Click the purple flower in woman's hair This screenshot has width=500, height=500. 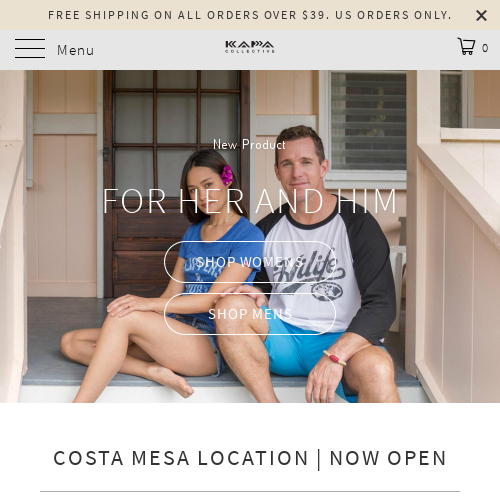click(x=228, y=175)
